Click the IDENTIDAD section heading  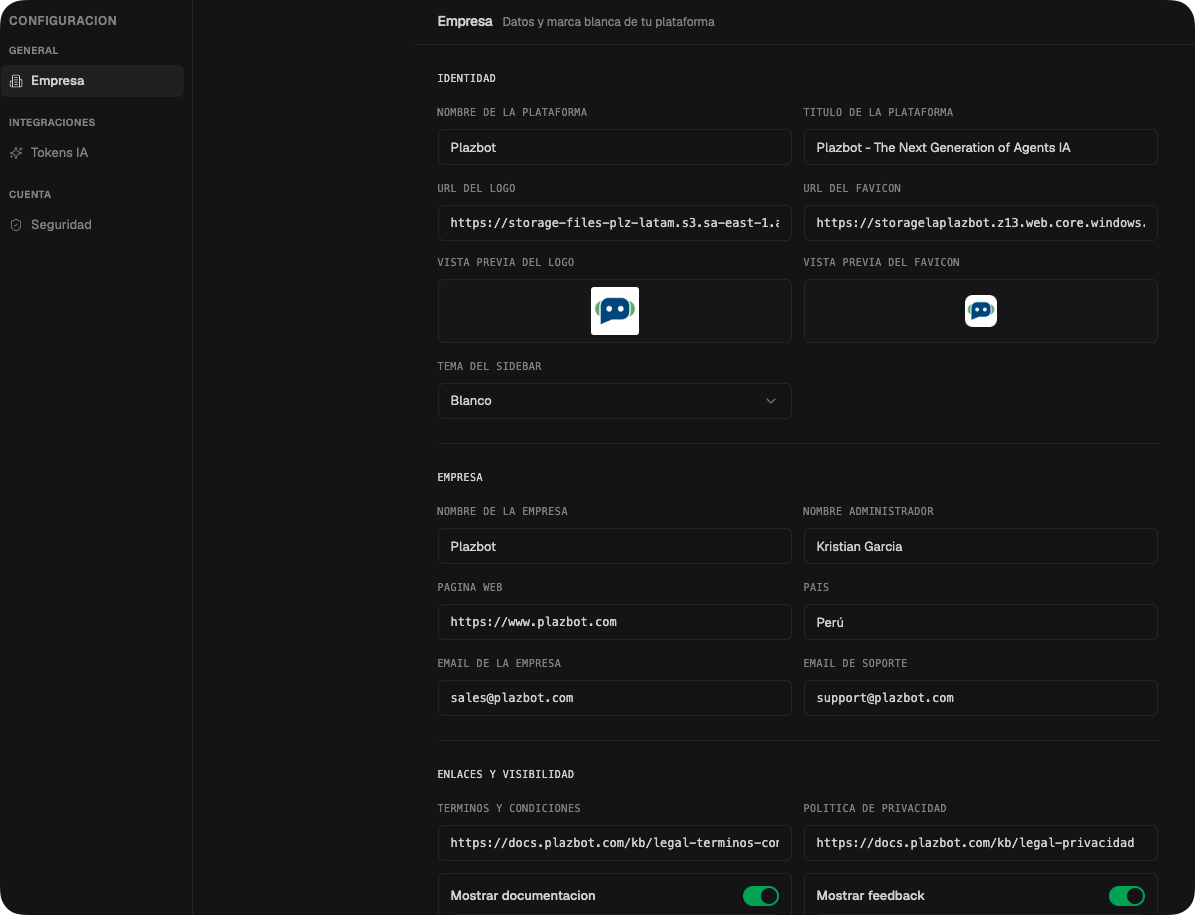(466, 78)
